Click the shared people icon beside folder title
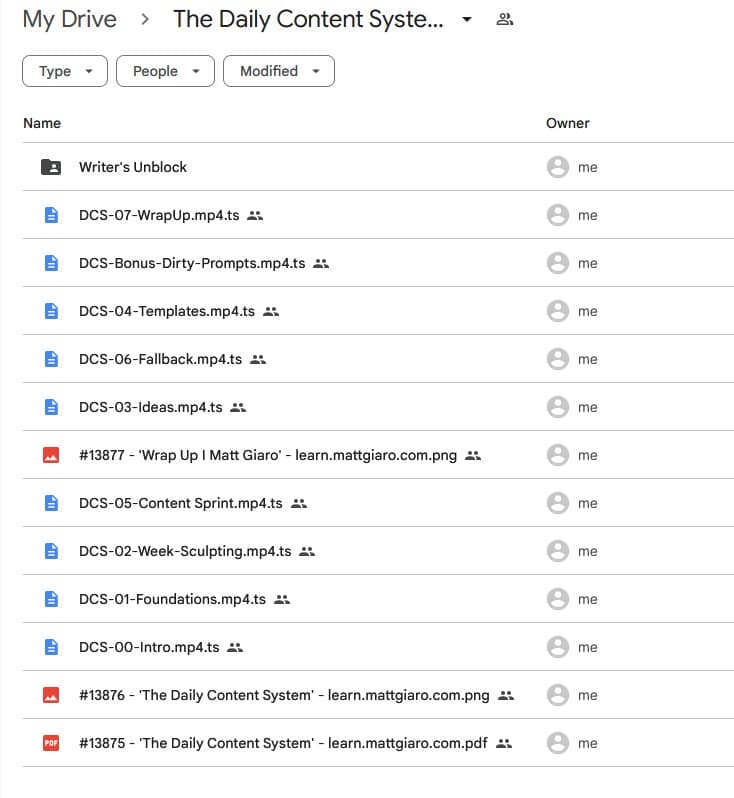Screen dimensions: 734x798 tap(505, 20)
